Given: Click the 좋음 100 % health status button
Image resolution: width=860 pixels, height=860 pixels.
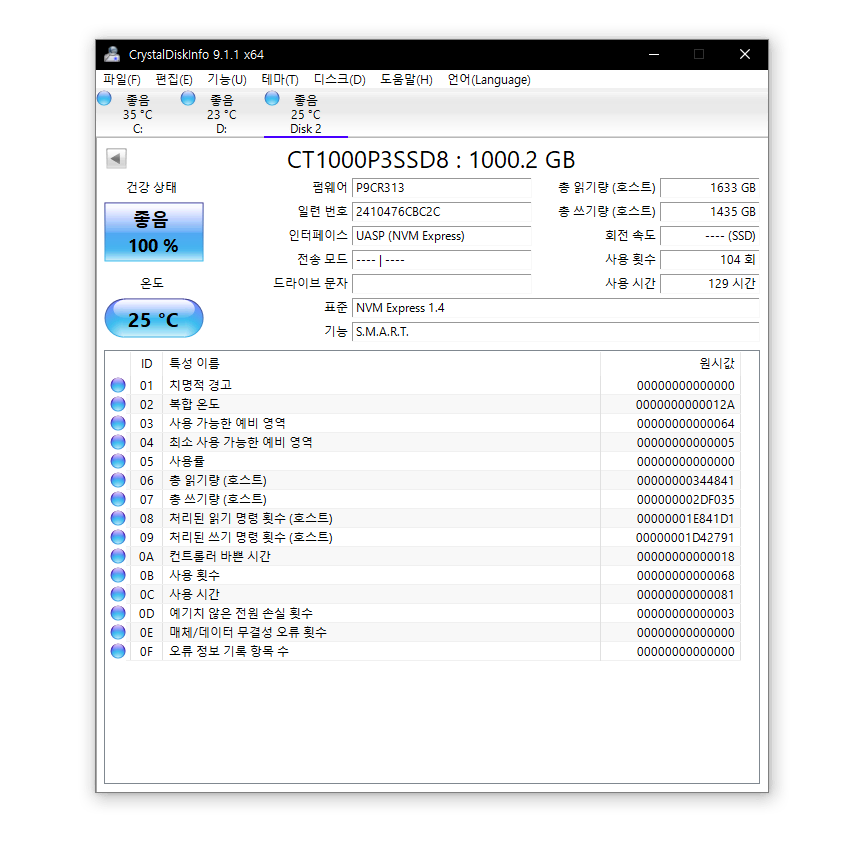Looking at the screenshot, I should (x=154, y=232).
